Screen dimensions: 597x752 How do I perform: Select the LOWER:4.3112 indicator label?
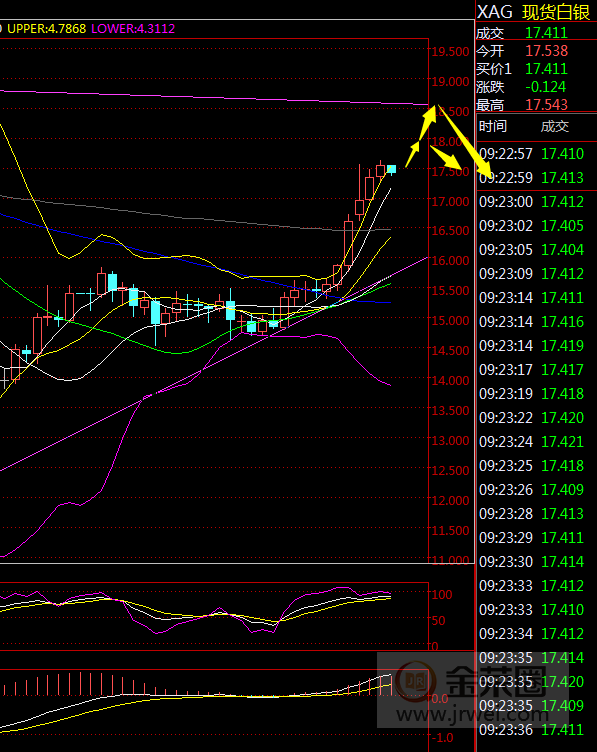133,29
